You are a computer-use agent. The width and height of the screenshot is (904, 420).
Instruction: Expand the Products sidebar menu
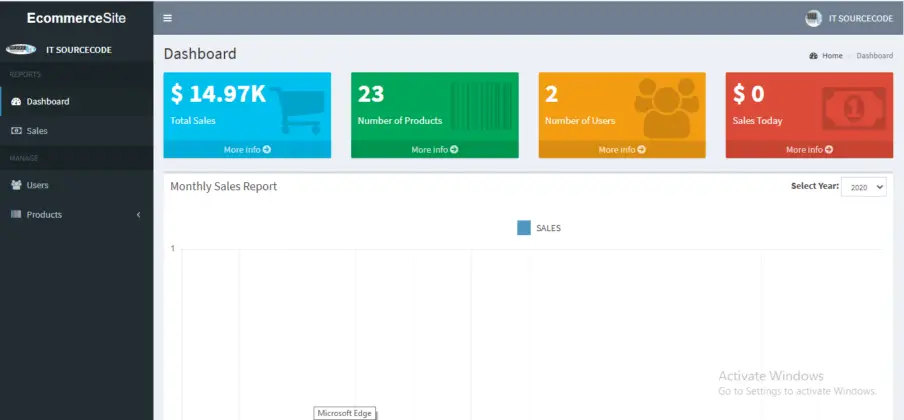point(76,215)
